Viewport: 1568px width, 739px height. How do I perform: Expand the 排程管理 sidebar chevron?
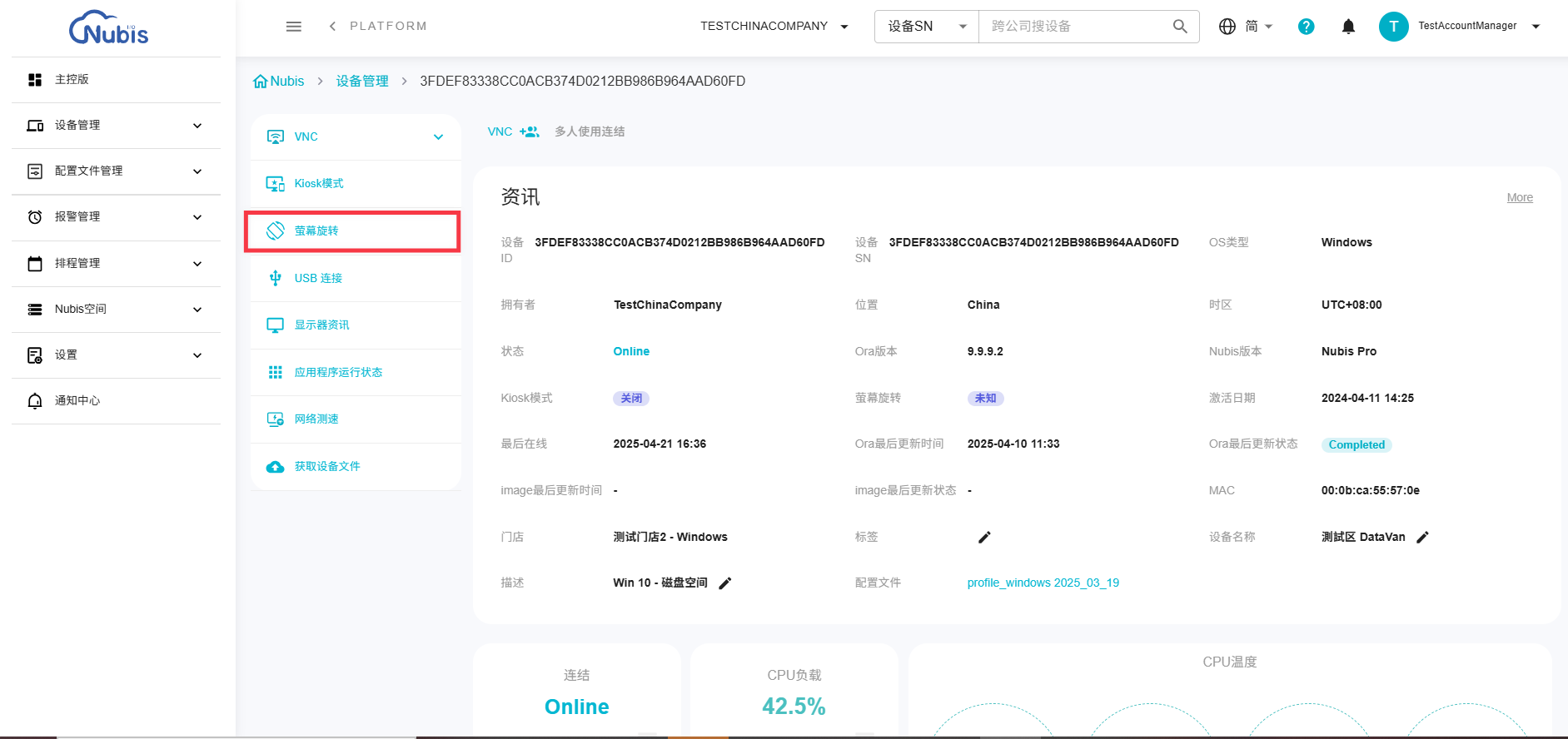(197, 264)
